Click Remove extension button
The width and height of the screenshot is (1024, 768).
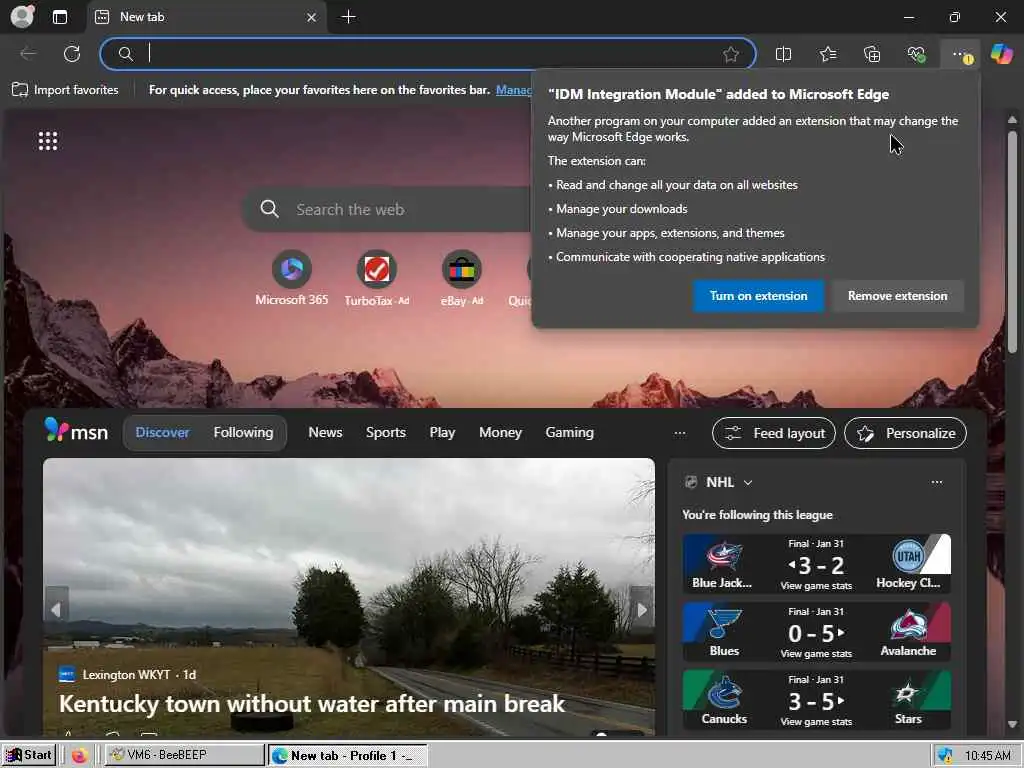coord(897,296)
